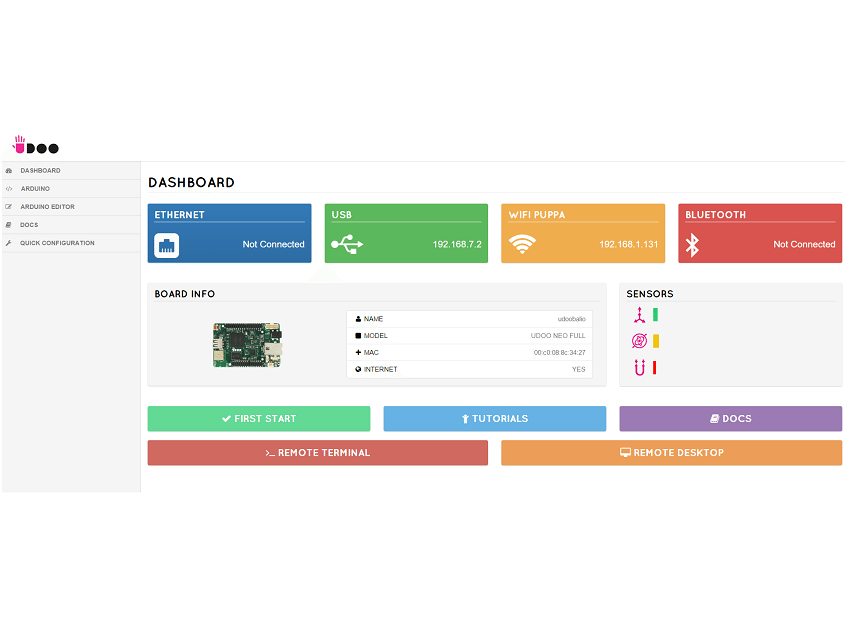
Task: Click Ethernet Not Connected status text
Action: 274,244
